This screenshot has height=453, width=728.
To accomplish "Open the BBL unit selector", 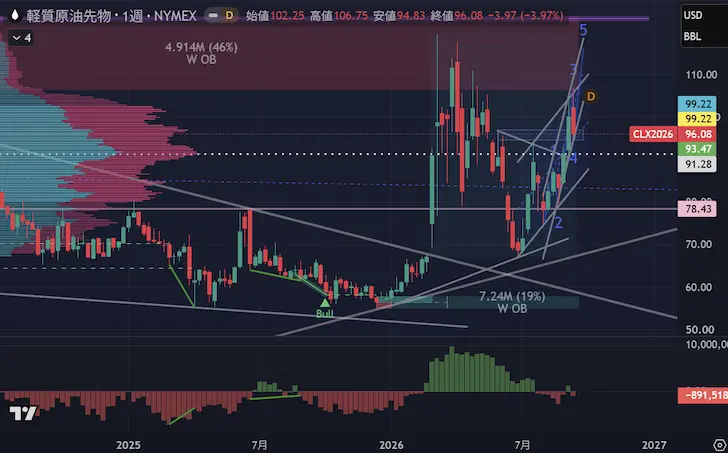I will 692,37.
